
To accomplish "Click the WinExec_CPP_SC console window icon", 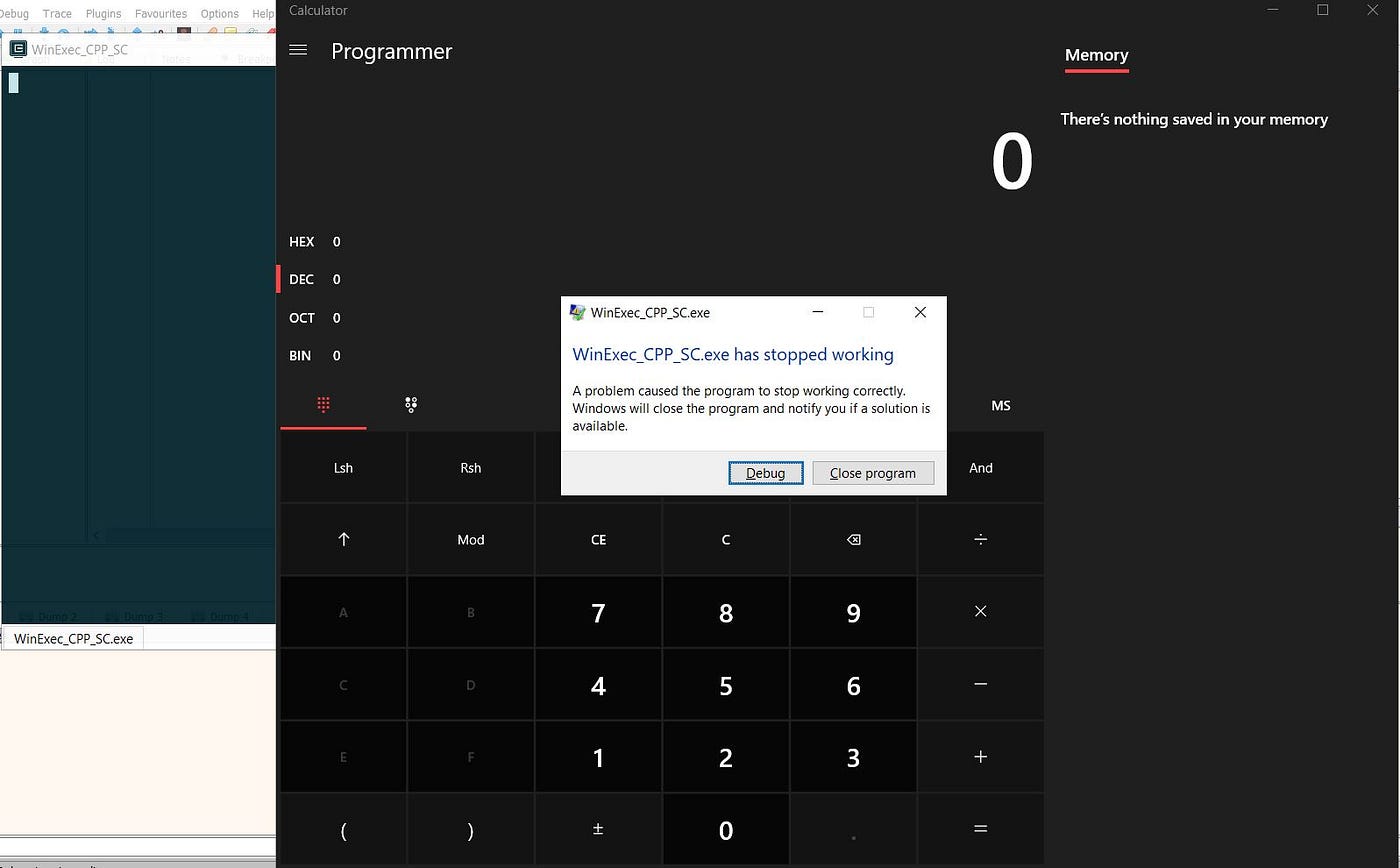I will [x=17, y=48].
